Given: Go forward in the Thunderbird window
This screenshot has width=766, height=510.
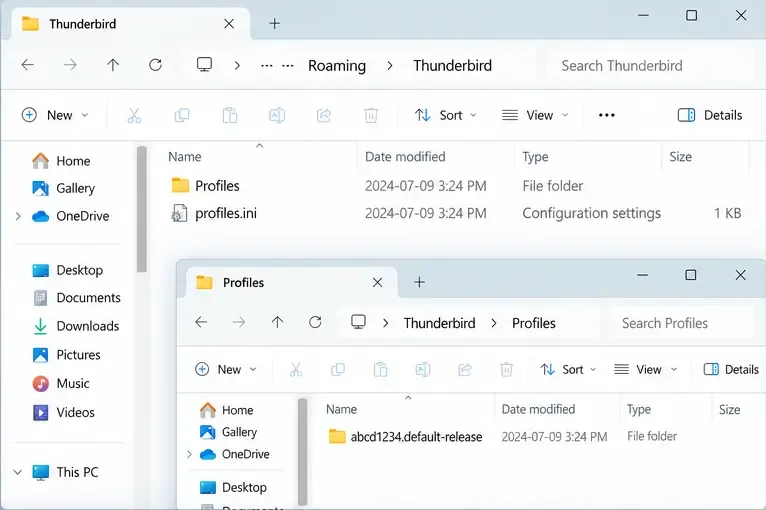Looking at the screenshot, I should [70, 65].
